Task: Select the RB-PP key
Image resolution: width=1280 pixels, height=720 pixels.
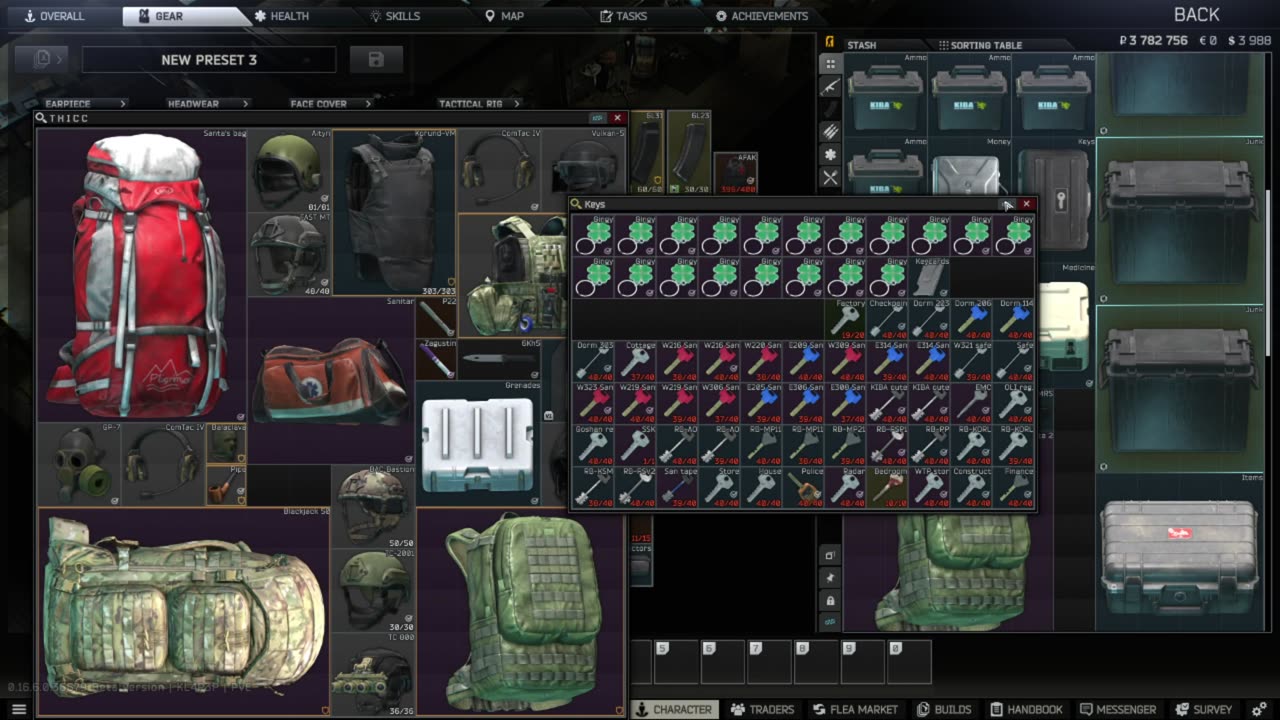Action: [929, 445]
